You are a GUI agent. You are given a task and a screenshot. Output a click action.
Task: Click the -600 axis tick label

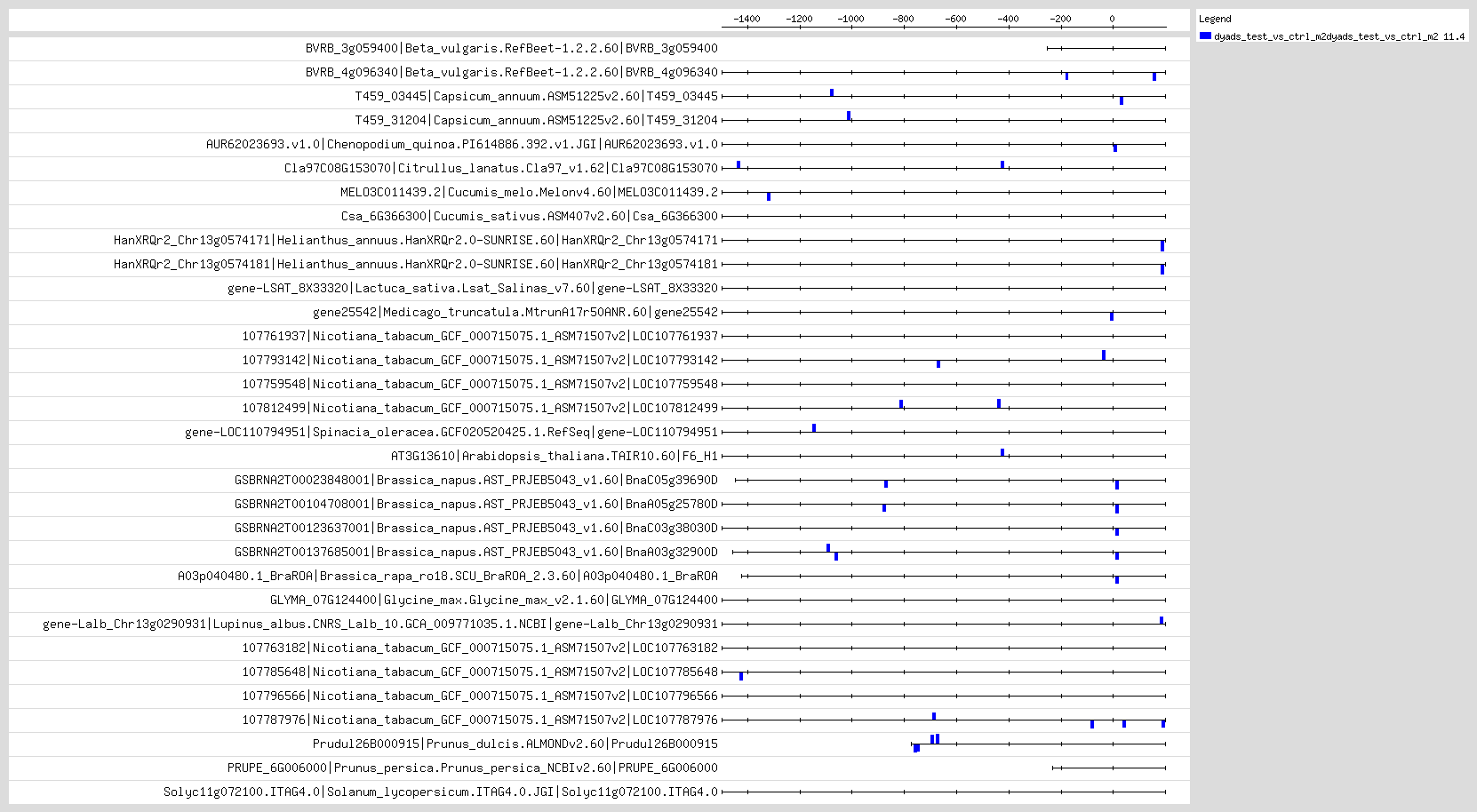(955, 19)
